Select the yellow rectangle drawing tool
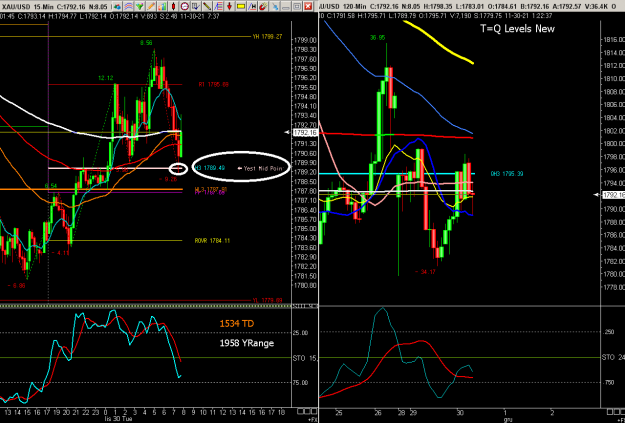625x423 pixels. click(x=240, y=6)
